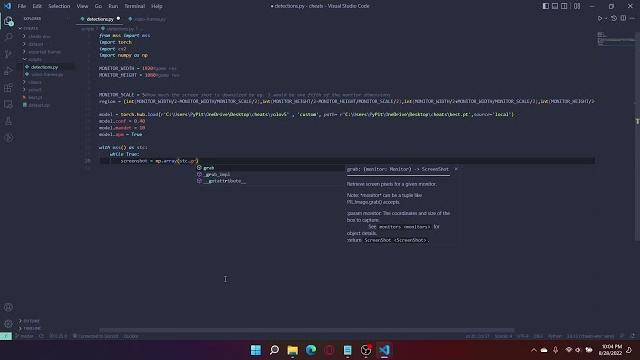Collapse the folder containing detections.py
Image resolution: width=640 pixels, height=360 pixels.
[34, 59]
